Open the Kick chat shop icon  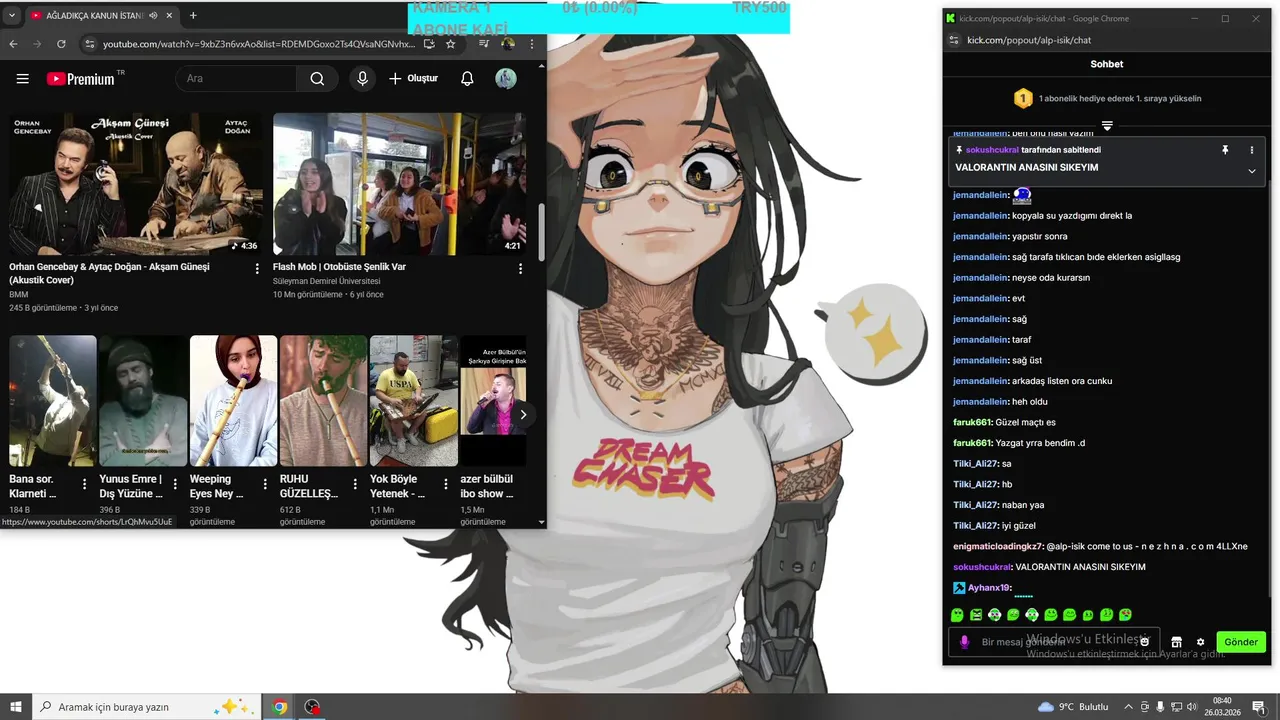pyautogui.click(x=1177, y=642)
